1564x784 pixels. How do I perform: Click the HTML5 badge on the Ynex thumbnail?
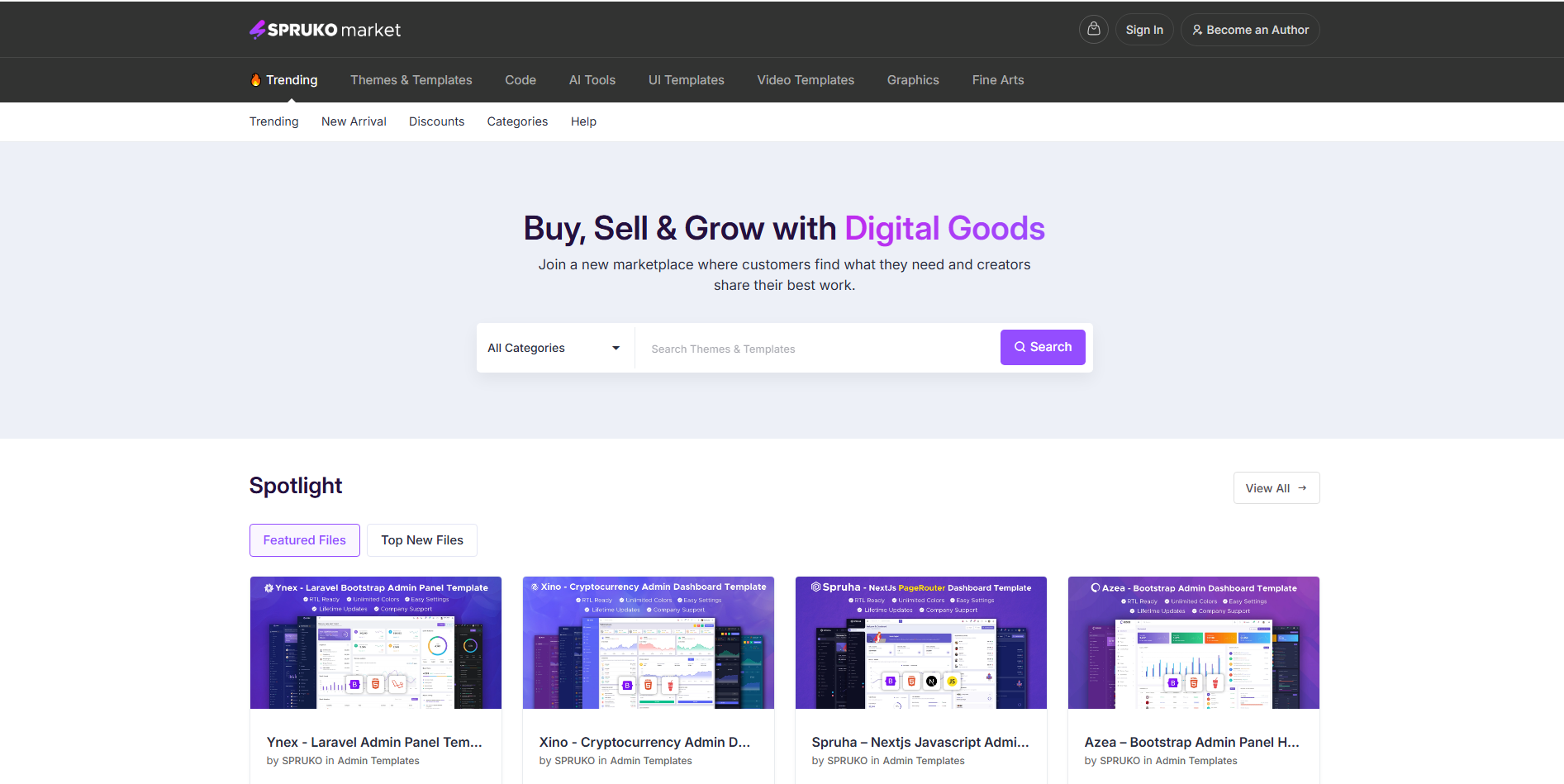(x=375, y=686)
